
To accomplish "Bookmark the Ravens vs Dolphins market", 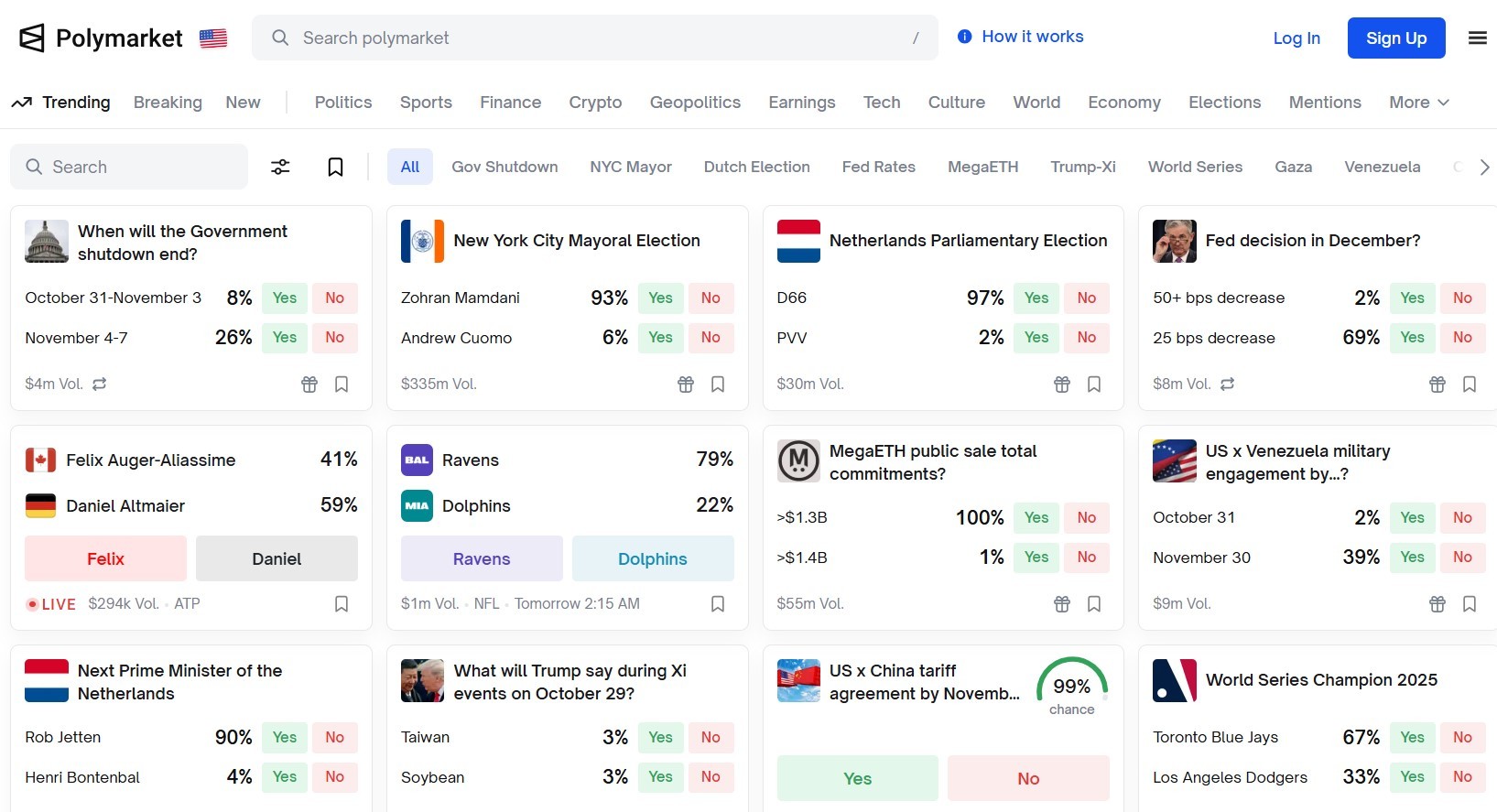I will pos(717,604).
